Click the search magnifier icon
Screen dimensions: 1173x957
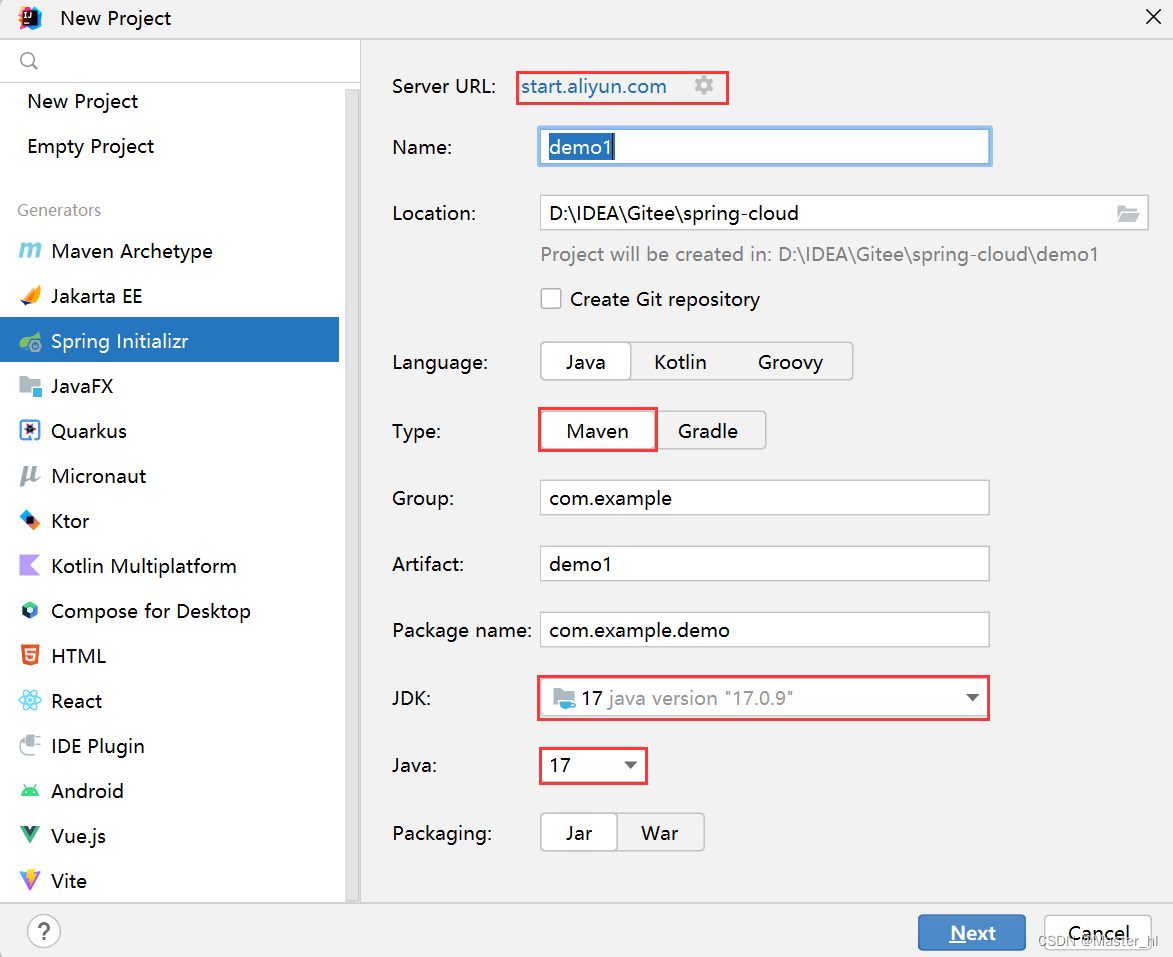pyautogui.click(x=28, y=61)
